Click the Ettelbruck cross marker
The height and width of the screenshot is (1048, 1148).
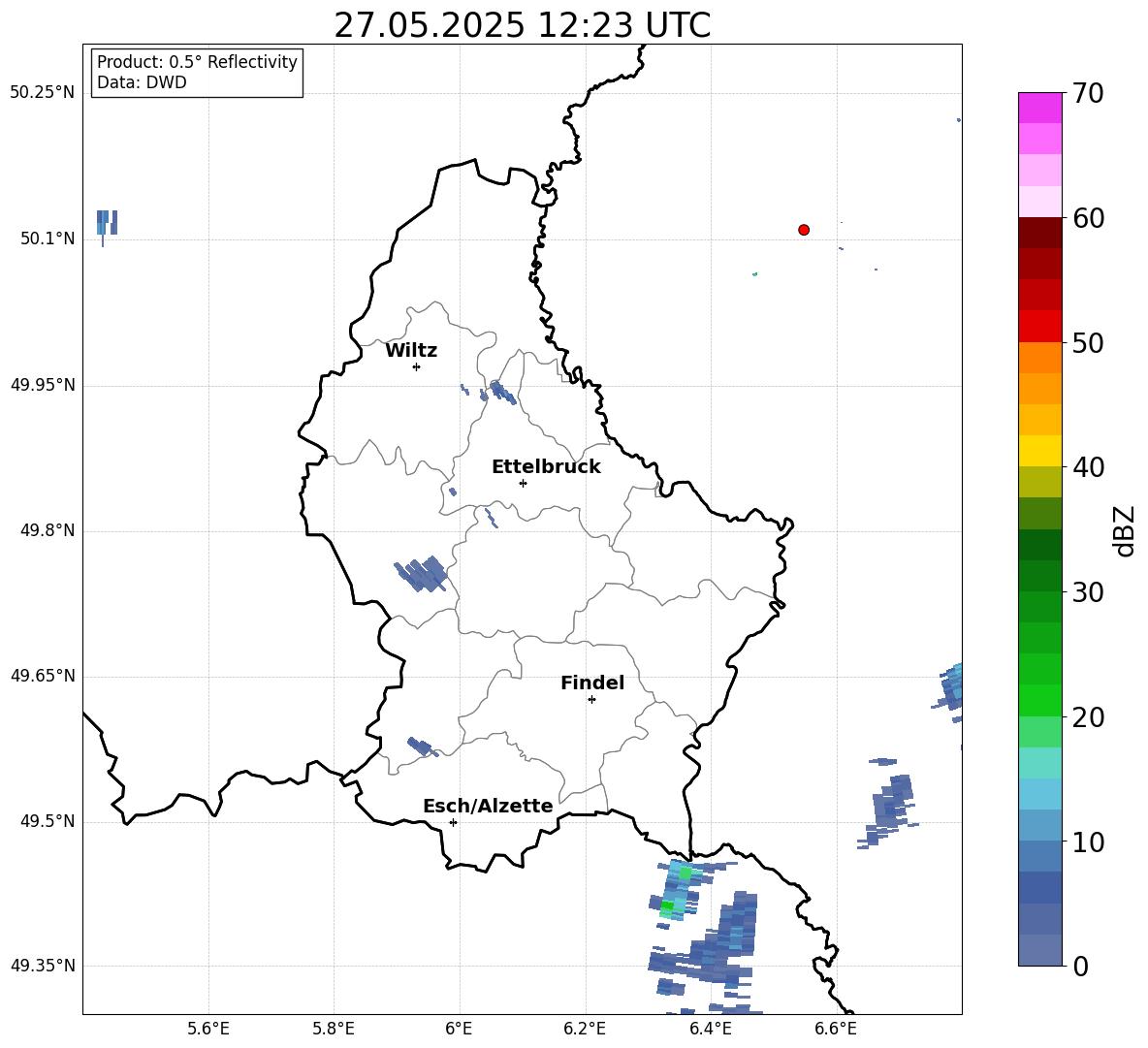523,483
